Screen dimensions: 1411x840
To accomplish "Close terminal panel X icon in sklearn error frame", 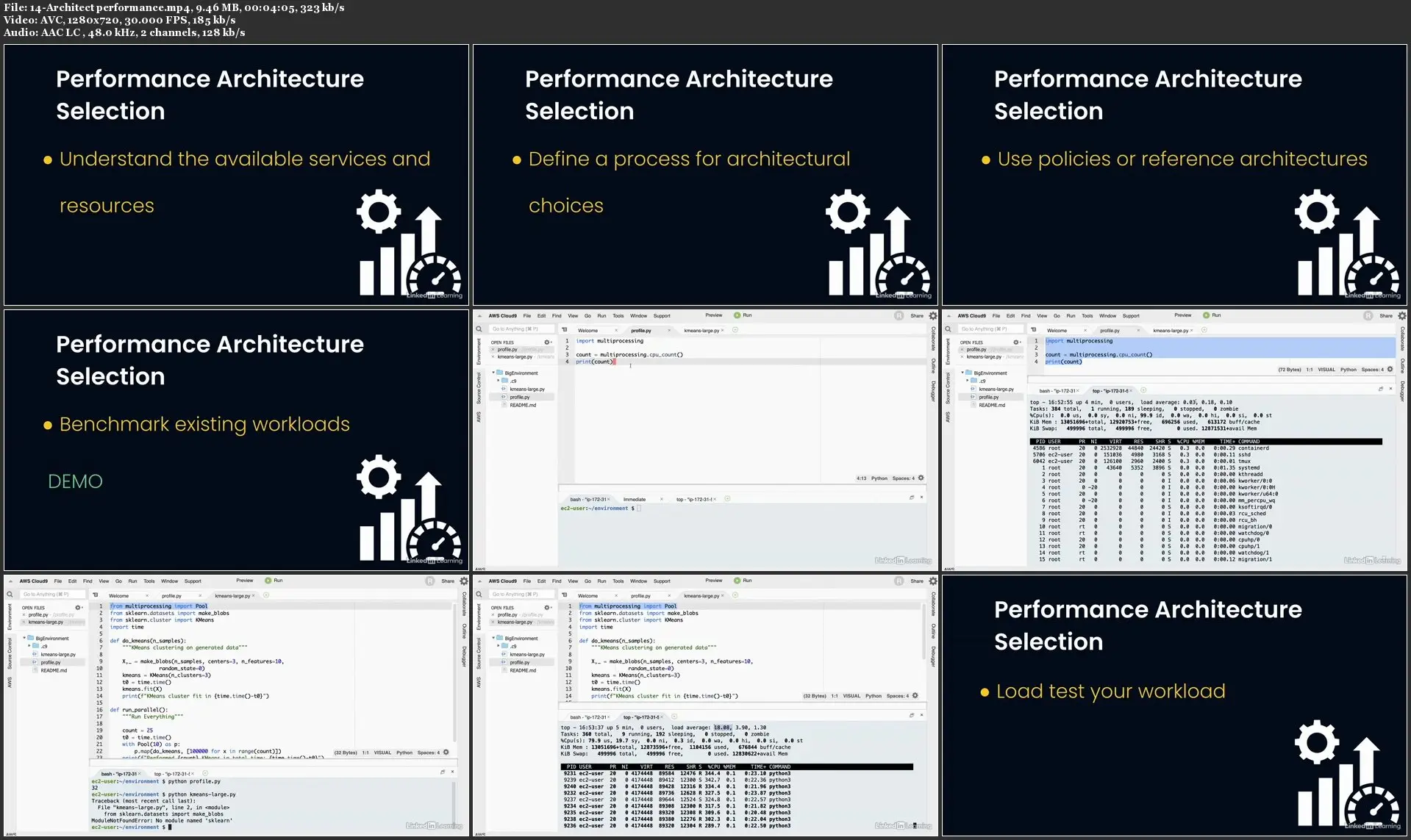I will click(452, 772).
